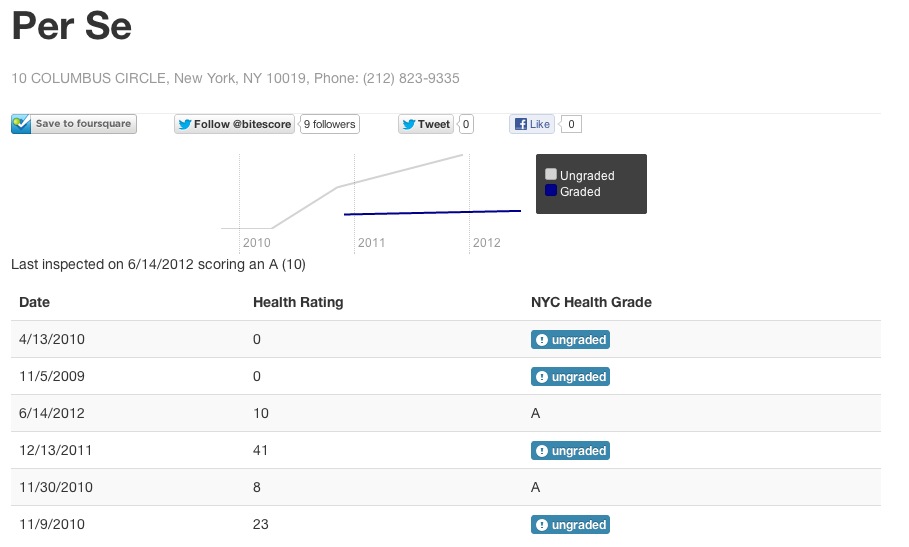Toggle the Graded blue legend swatch

(551, 191)
